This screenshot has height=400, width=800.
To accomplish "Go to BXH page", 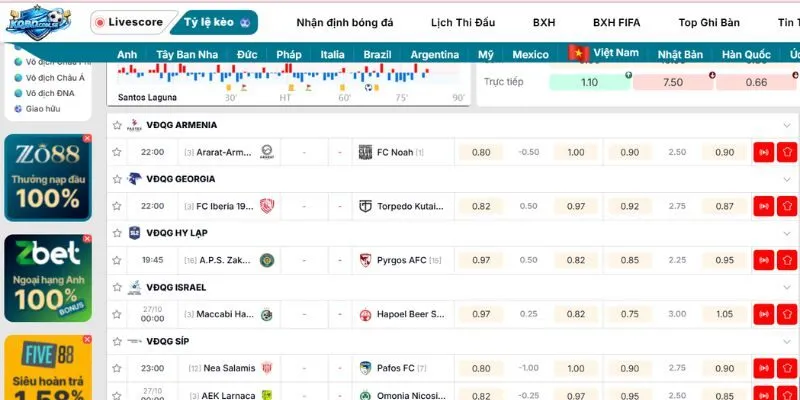I will pyautogui.click(x=544, y=23).
